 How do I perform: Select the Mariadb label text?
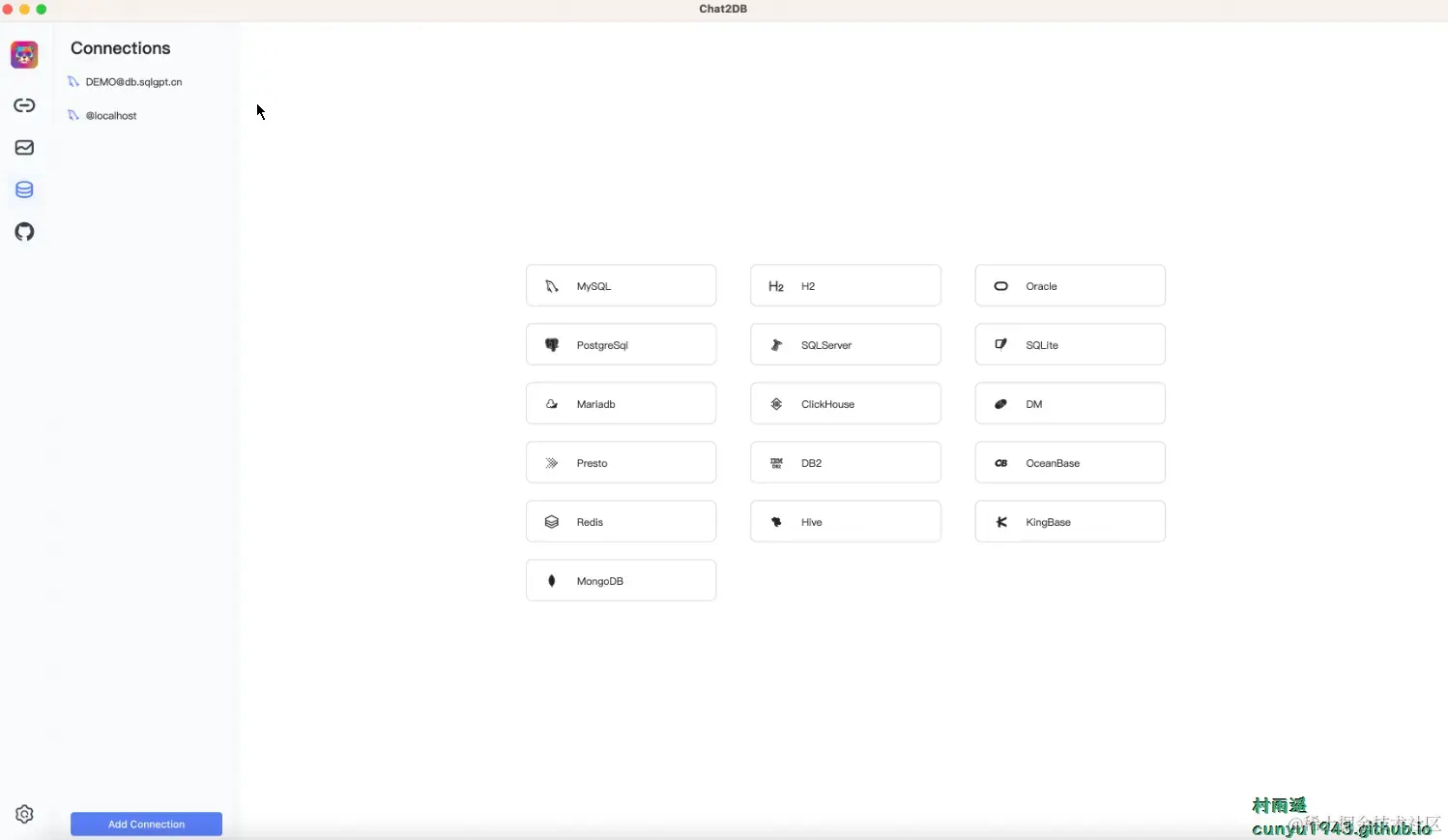click(x=596, y=404)
